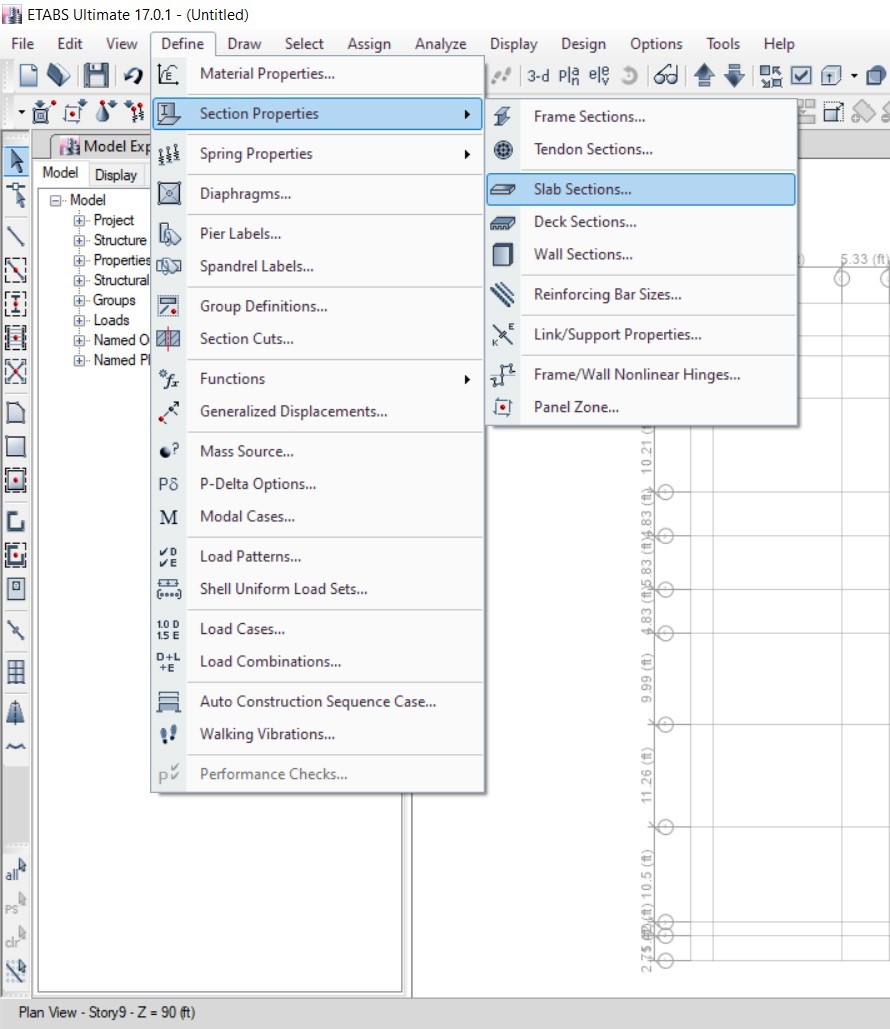Screen dimensions: 890x1029
Task: Open the Analyze menu
Action: click(440, 44)
